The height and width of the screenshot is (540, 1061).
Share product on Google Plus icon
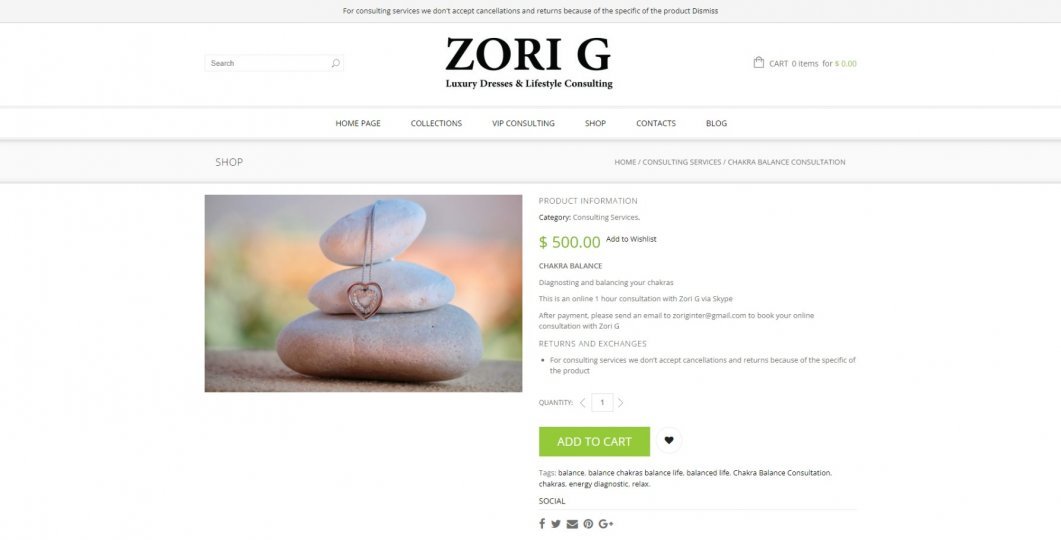click(606, 524)
